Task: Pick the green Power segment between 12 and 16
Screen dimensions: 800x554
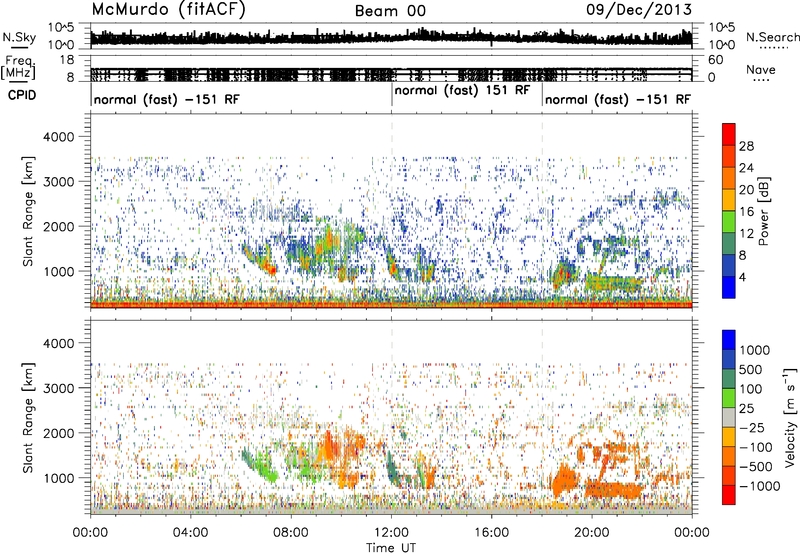Action: pos(729,222)
